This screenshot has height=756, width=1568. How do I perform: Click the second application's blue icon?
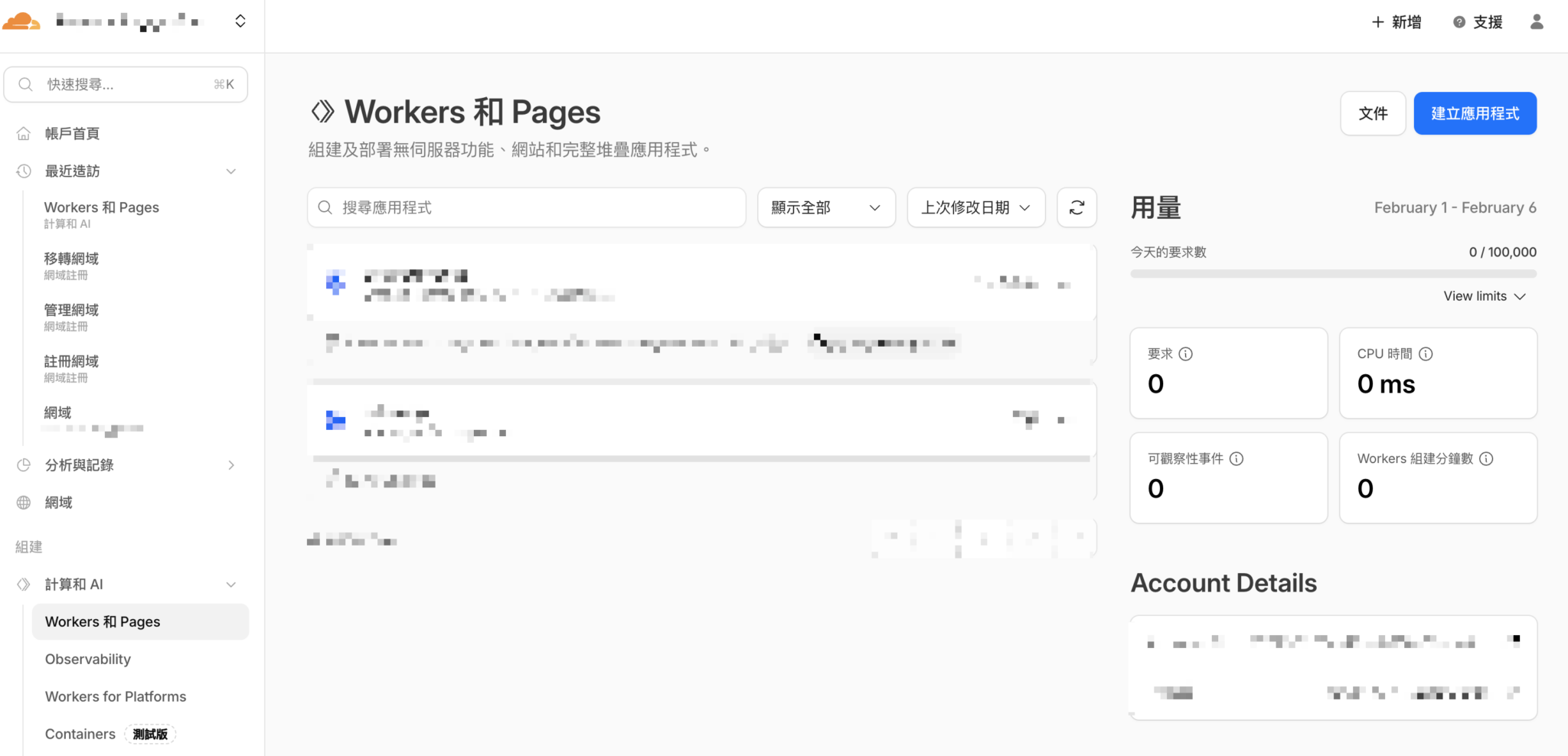point(335,420)
